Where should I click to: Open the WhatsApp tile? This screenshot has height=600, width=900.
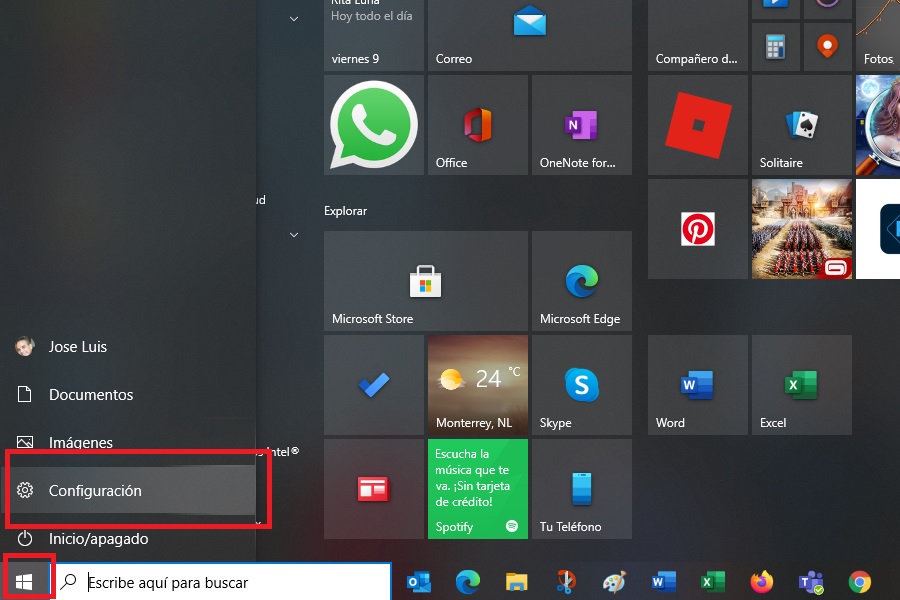[373, 124]
